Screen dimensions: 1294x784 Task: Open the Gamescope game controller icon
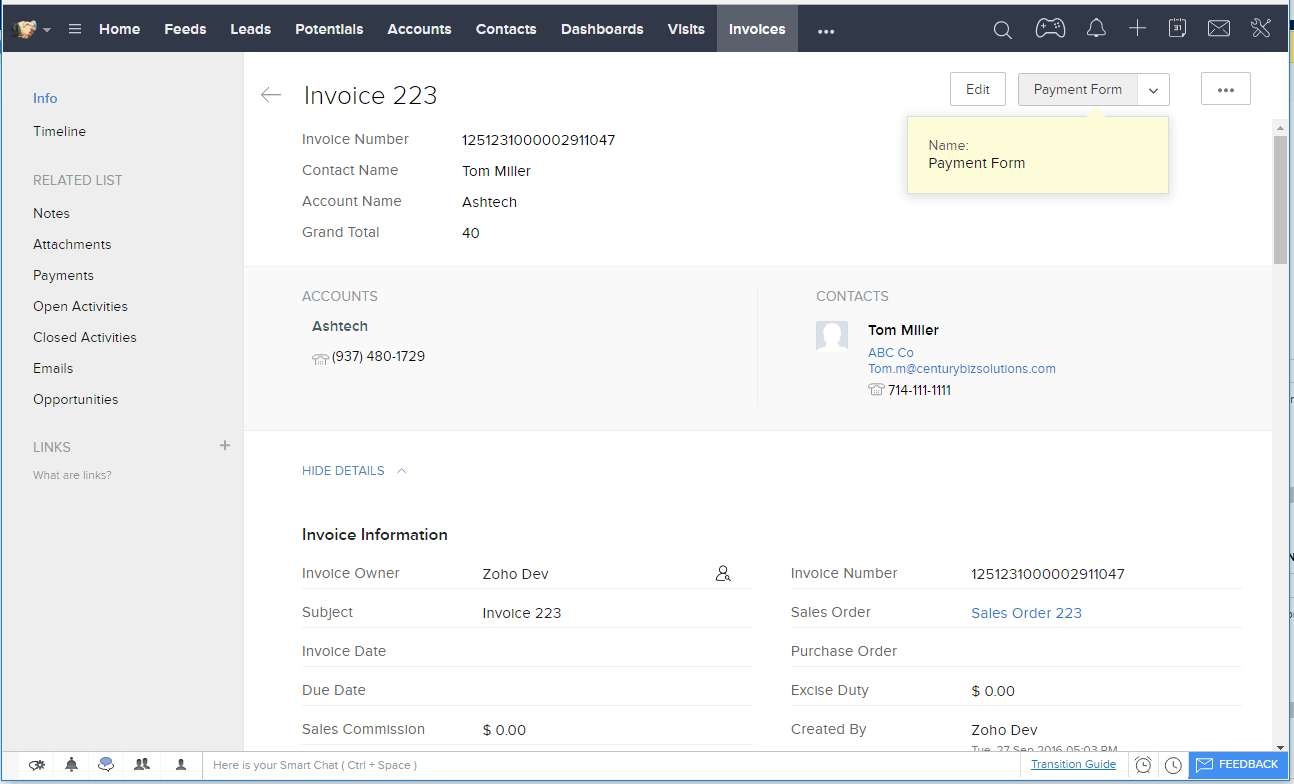(1050, 29)
